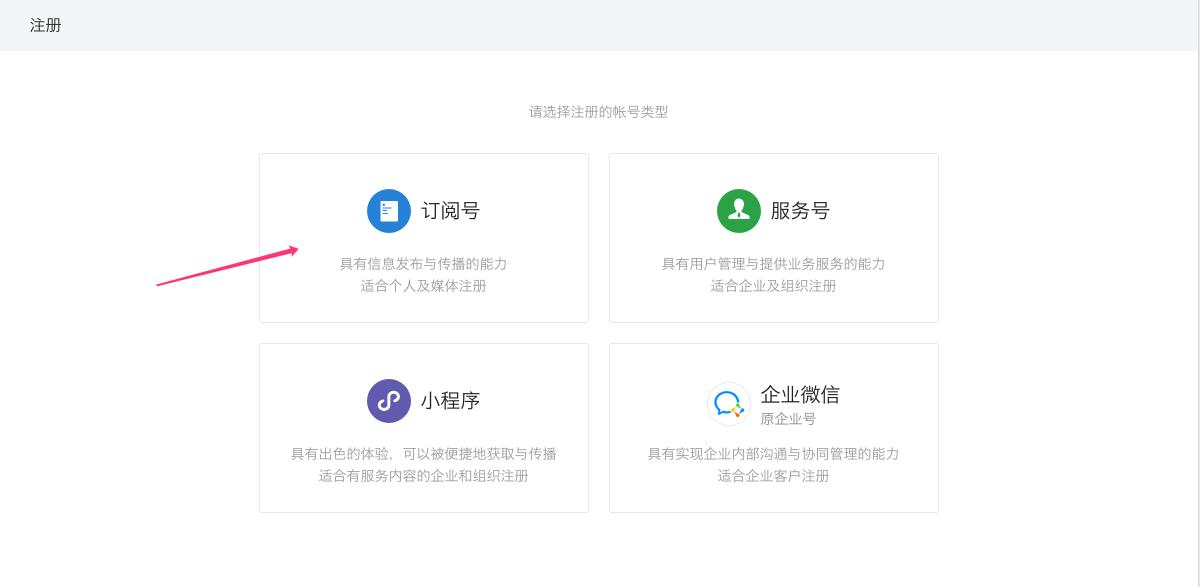This screenshot has width=1200, height=587.
Task: Click the green 服务号 person icon
Action: [x=739, y=211]
